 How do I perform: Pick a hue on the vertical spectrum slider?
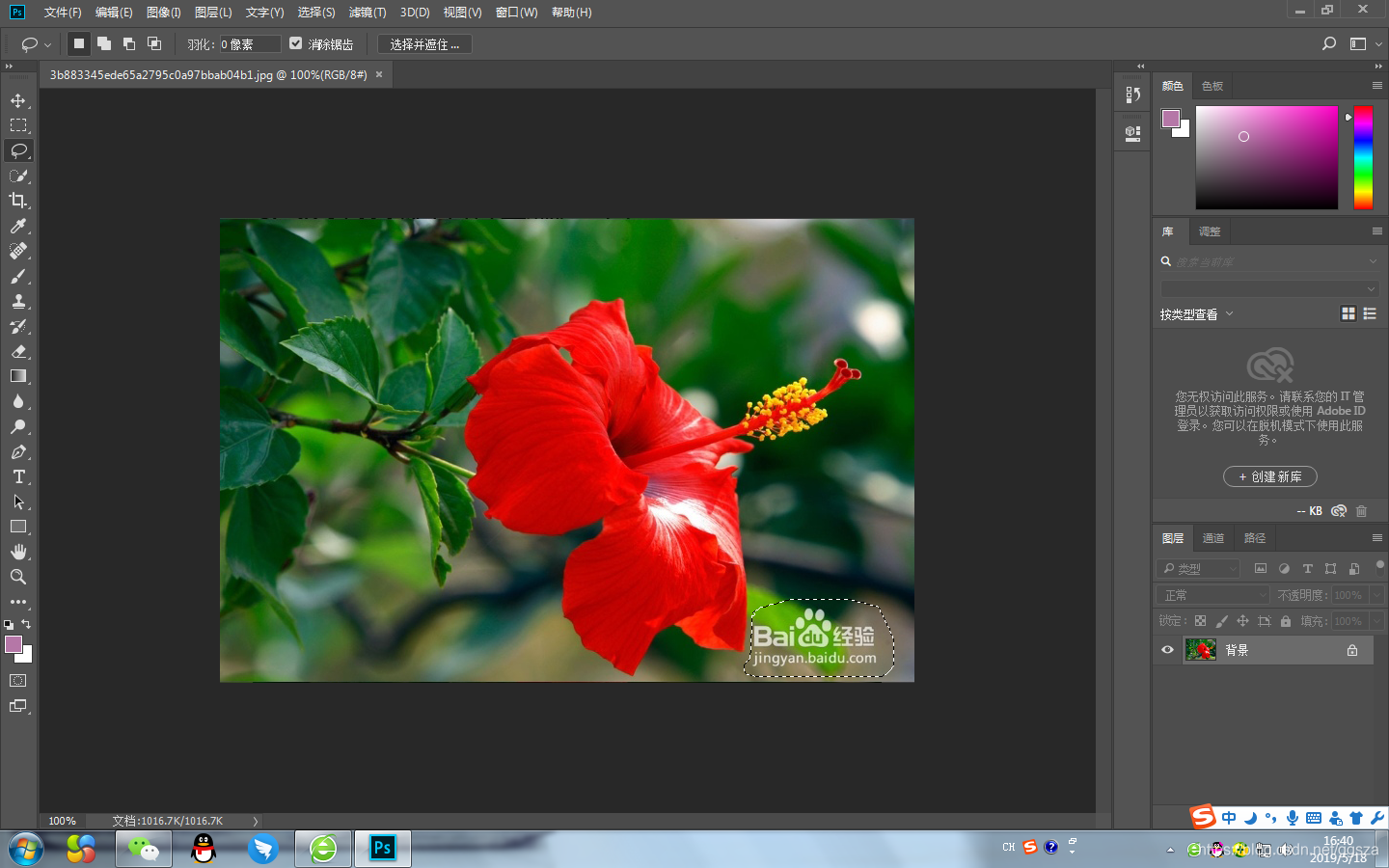(x=1363, y=157)
